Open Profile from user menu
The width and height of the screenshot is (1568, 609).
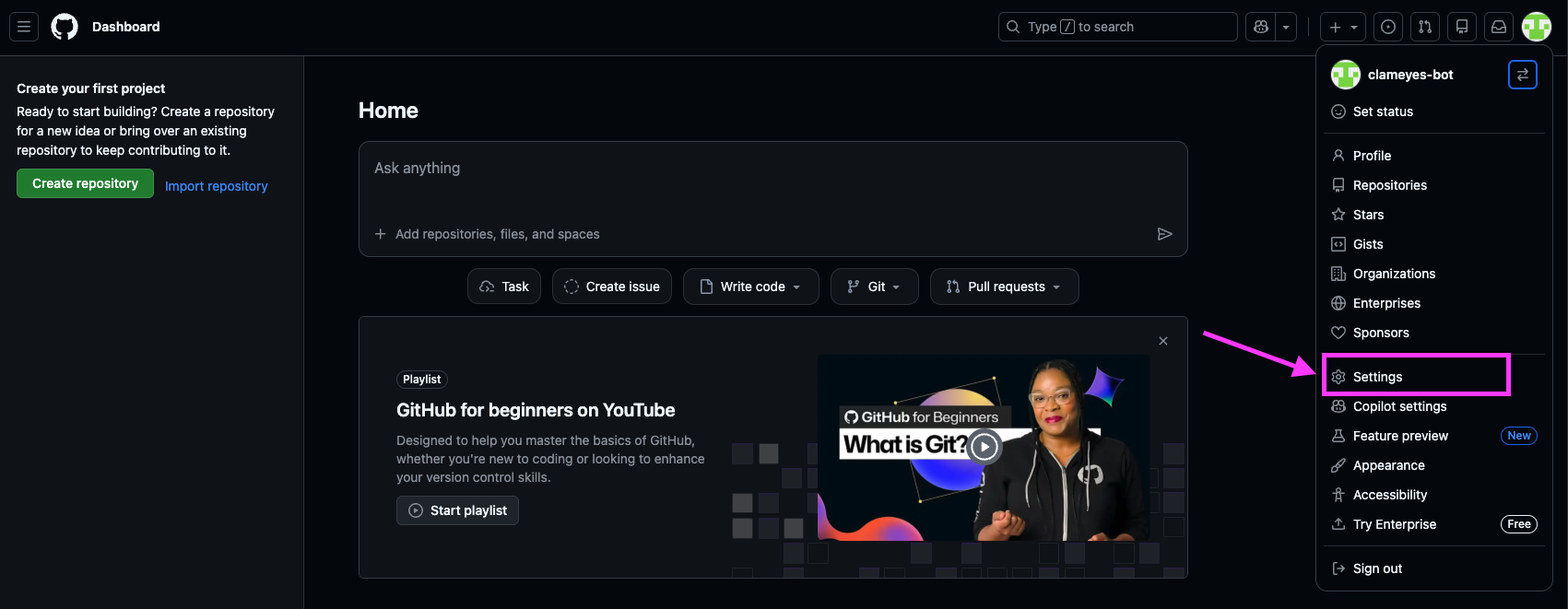click(x=1433, y=156)
